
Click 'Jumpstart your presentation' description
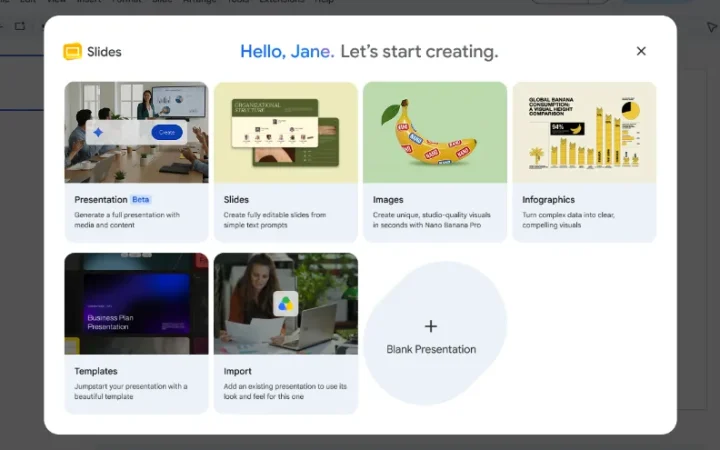tap(131, 391)
